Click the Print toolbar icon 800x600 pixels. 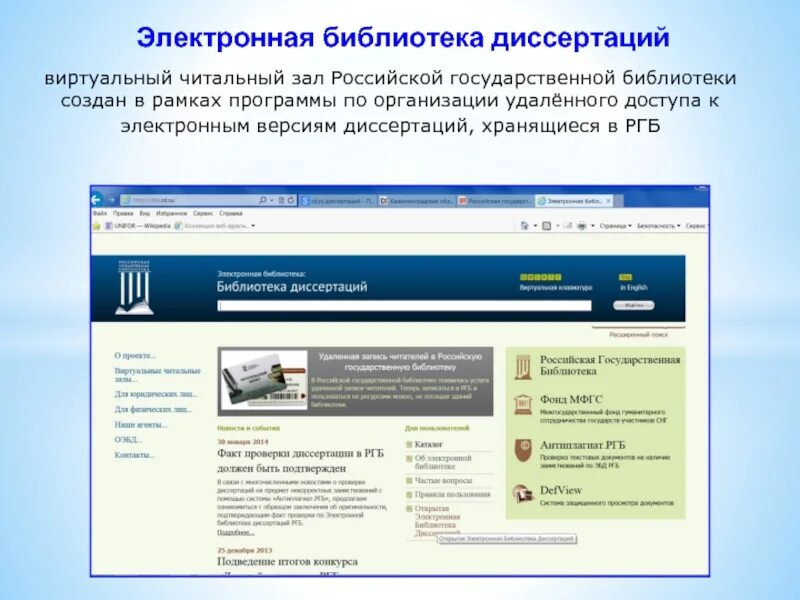(582, 226)
